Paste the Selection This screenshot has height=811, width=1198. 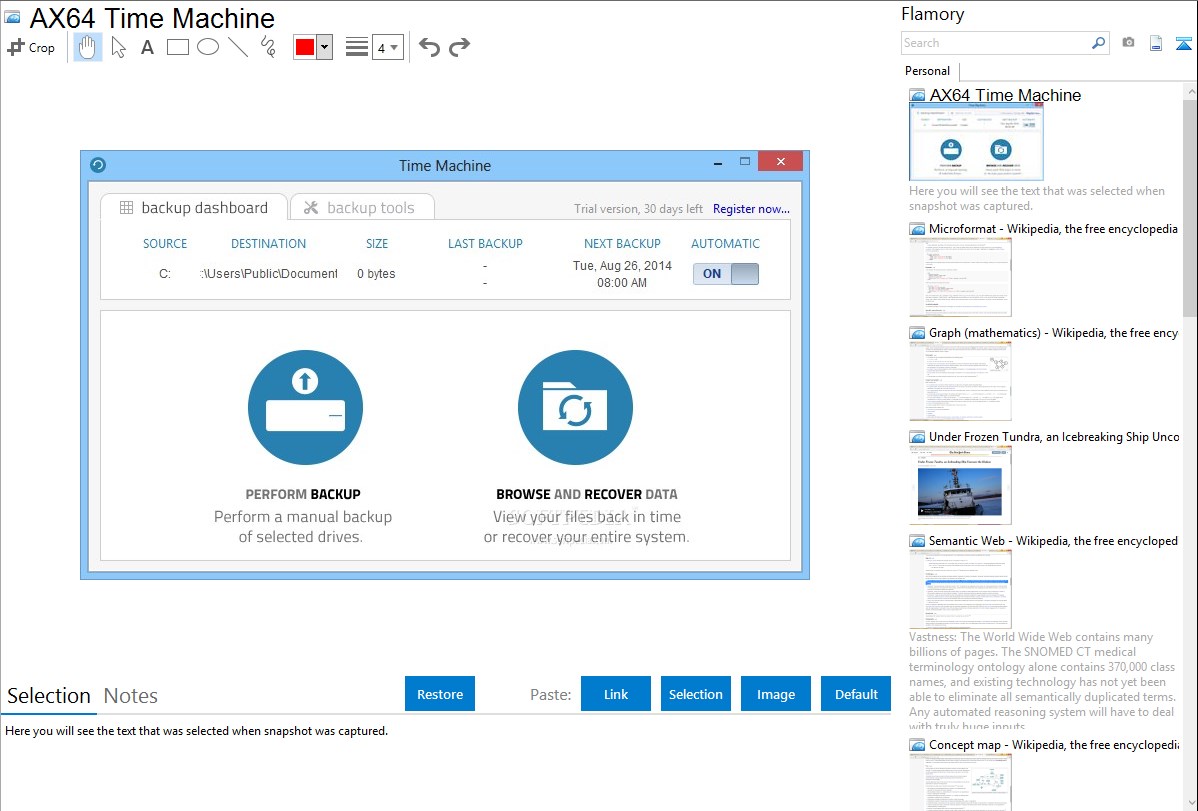[695, 694]
